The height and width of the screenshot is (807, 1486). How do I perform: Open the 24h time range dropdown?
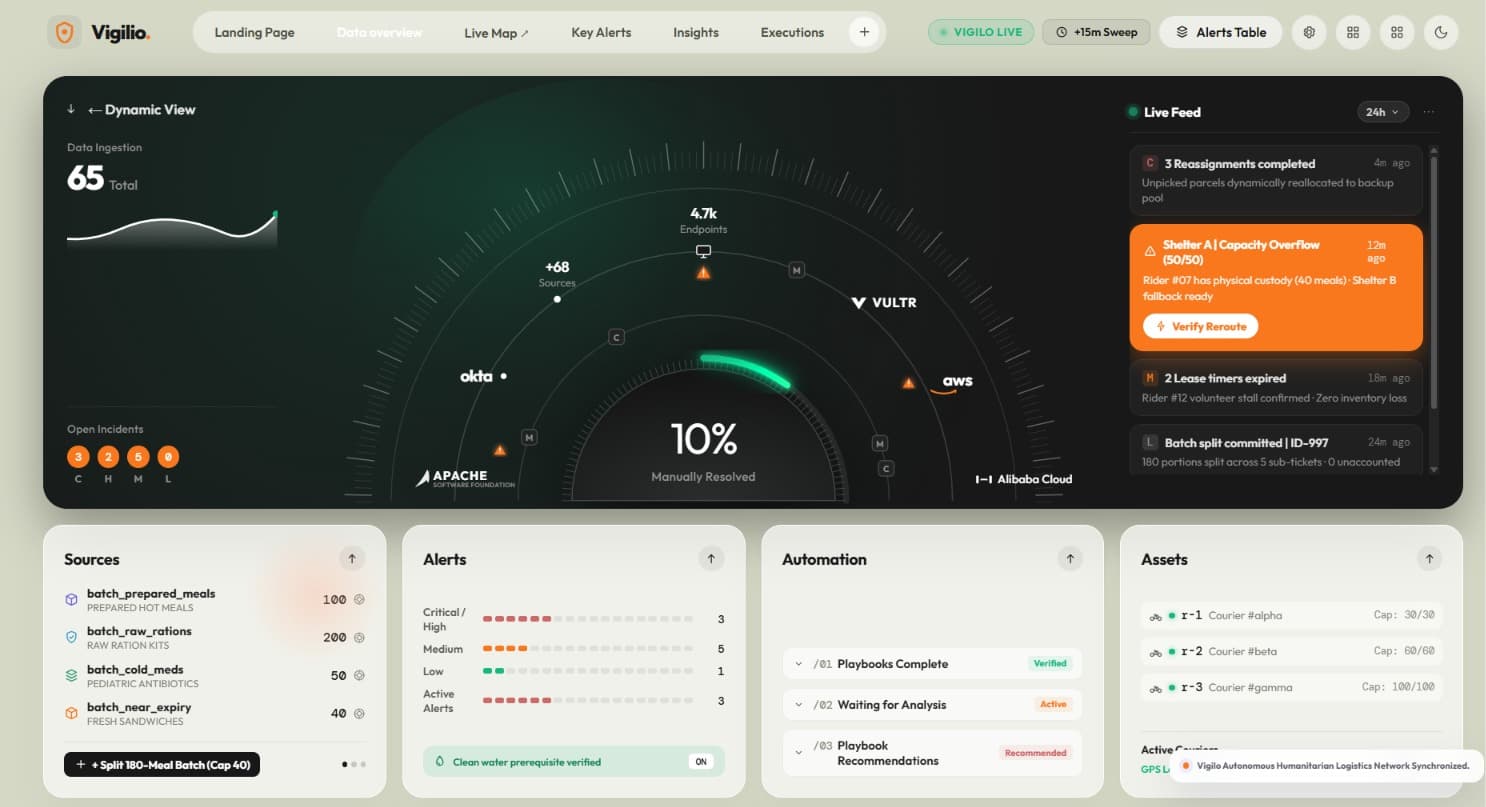point(1383,112)
